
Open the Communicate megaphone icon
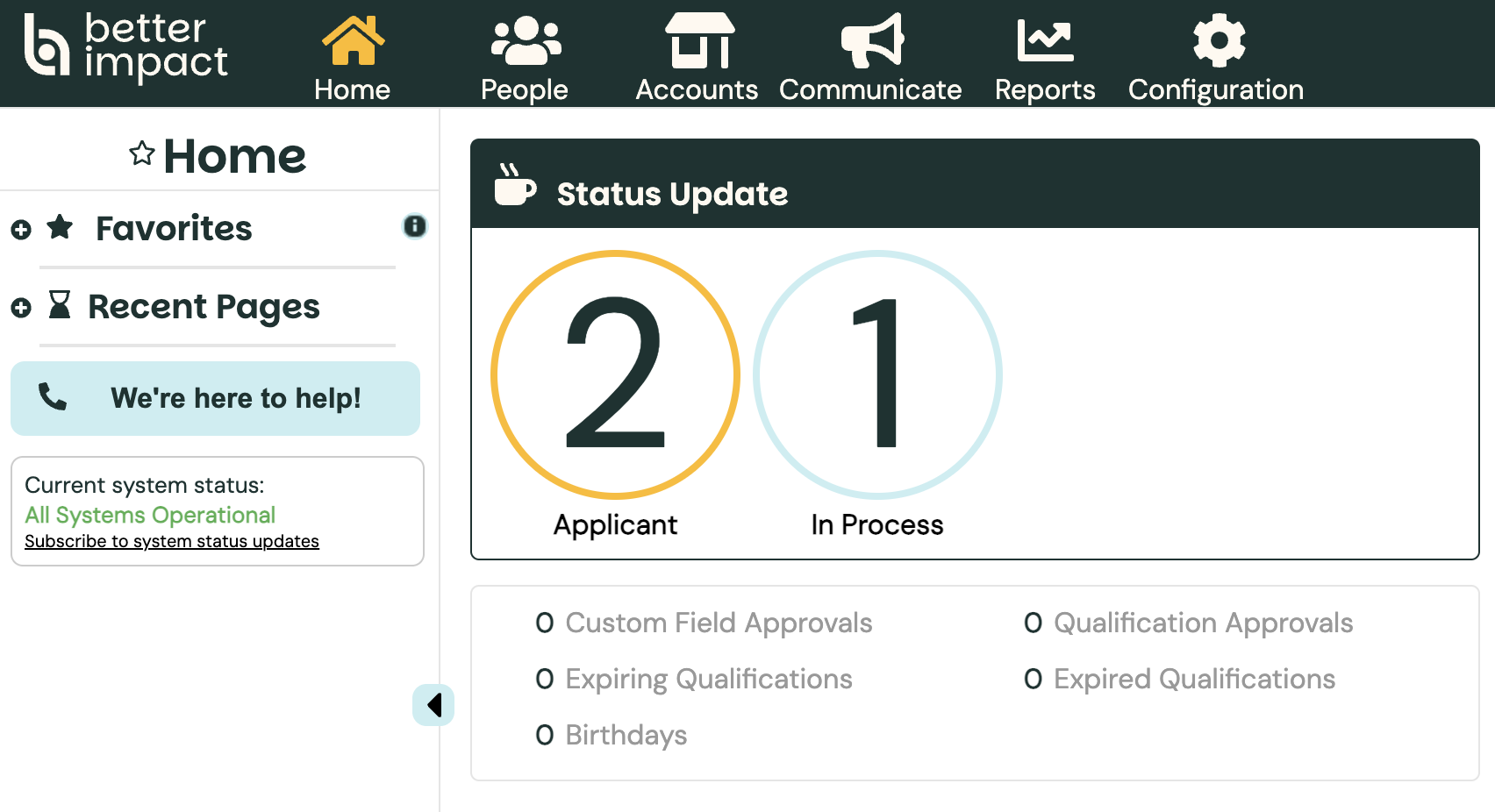point(871,41)
